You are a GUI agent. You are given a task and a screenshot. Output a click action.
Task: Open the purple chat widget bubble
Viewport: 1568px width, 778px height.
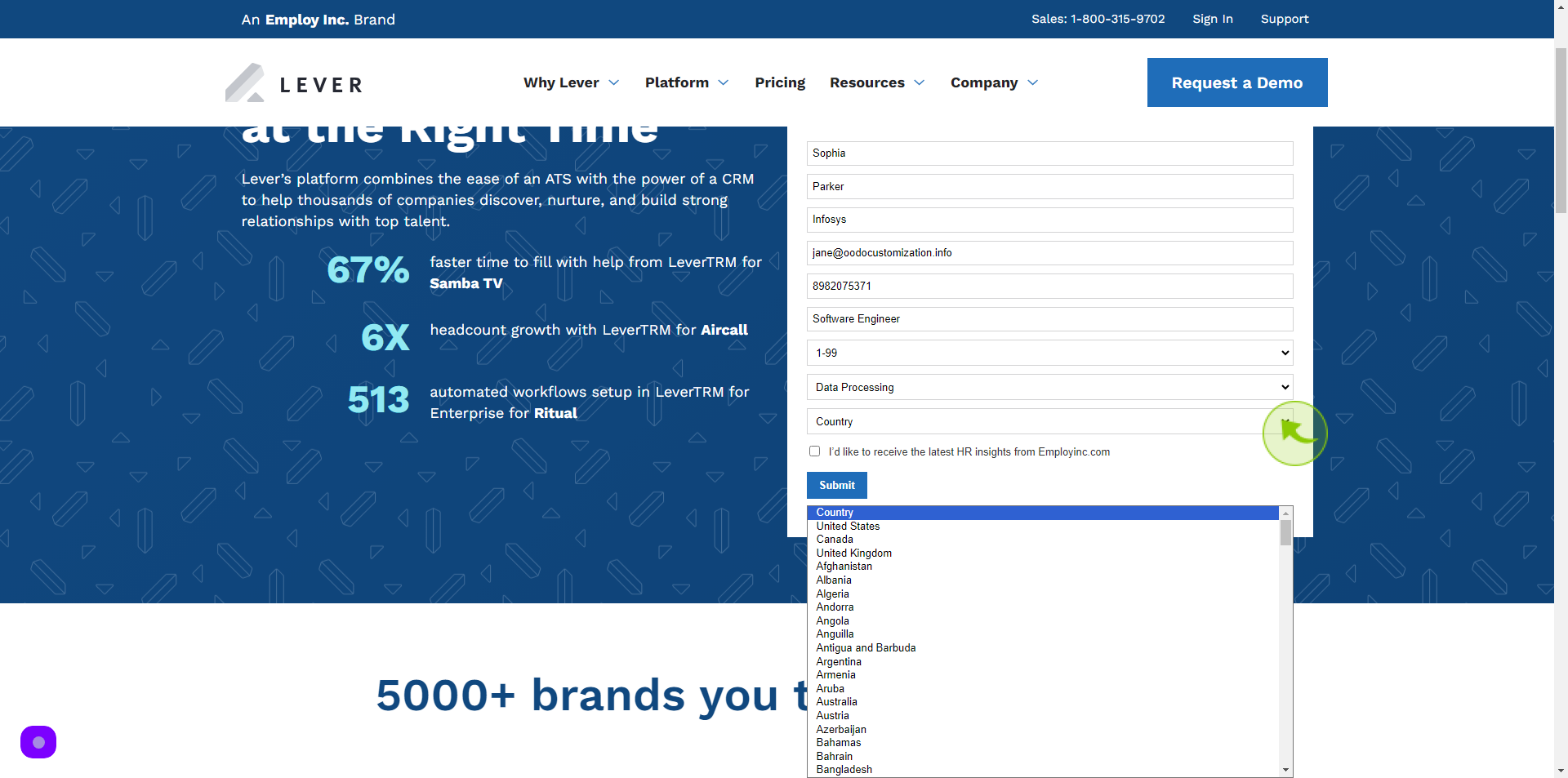38,742
